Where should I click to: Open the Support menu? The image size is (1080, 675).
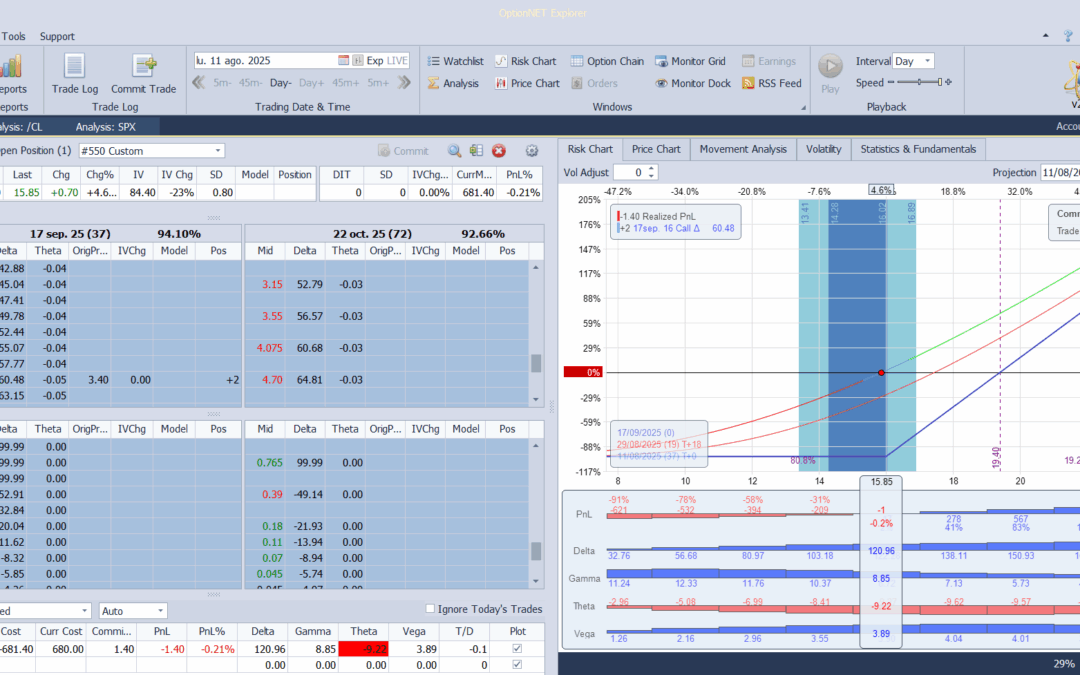57,37
